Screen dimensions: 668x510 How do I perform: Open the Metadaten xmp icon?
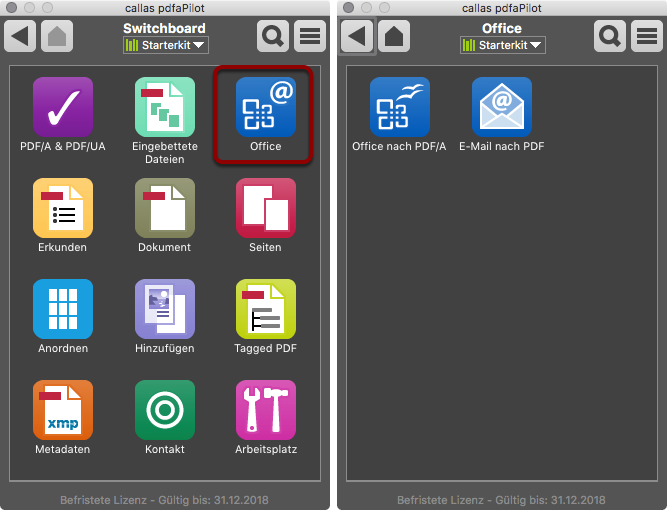click(x=63, y=410)
